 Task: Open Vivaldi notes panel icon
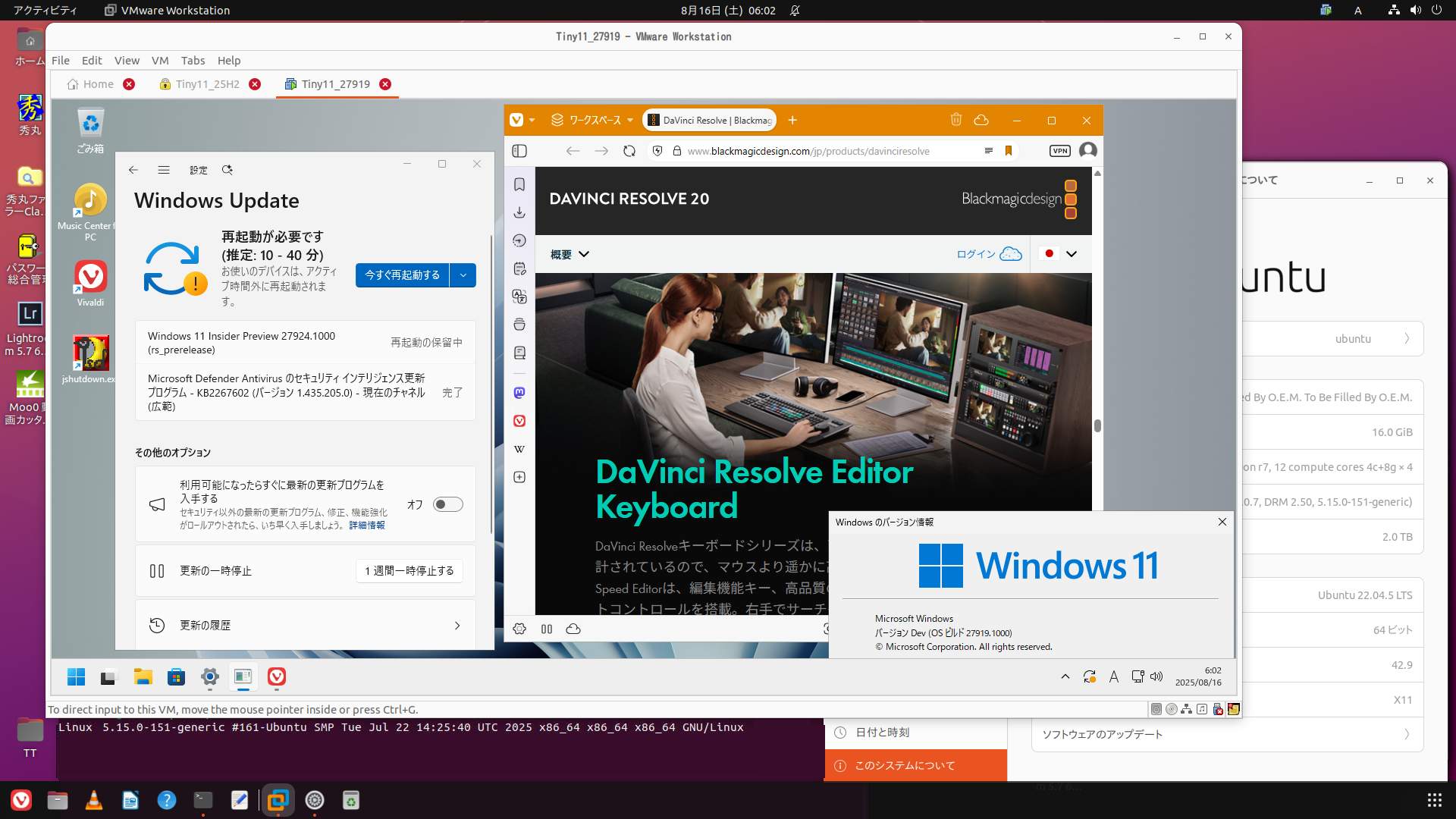coord(519,268)
